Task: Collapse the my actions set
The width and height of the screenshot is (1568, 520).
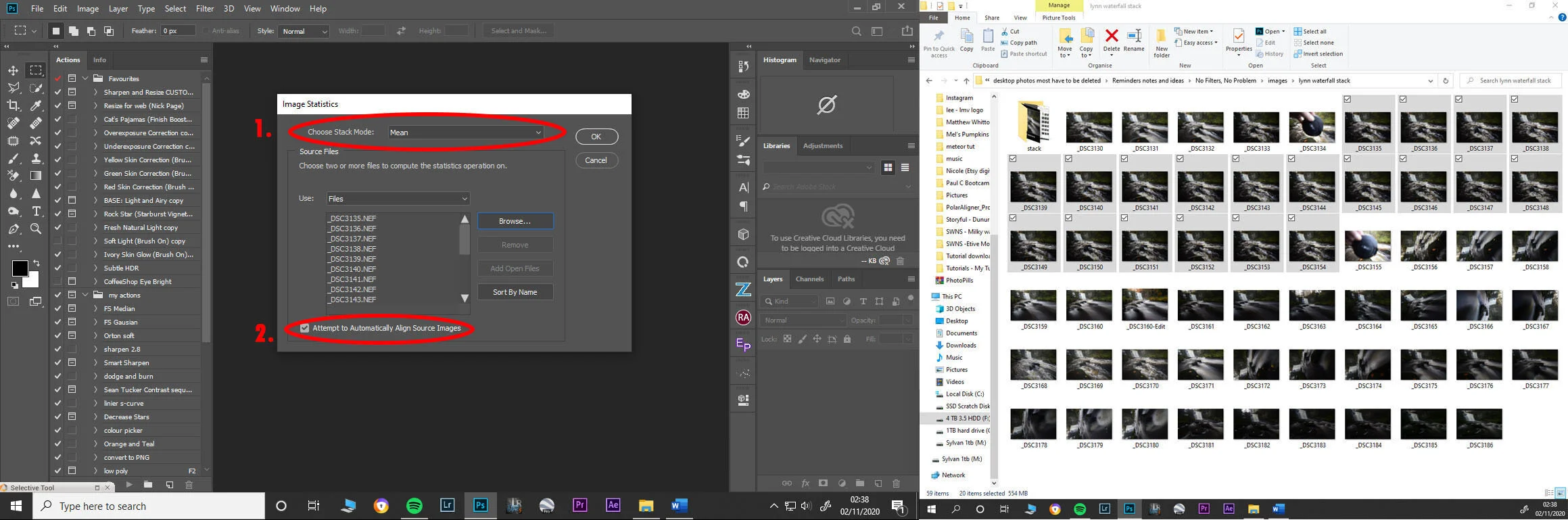Action: click(85, 295)
